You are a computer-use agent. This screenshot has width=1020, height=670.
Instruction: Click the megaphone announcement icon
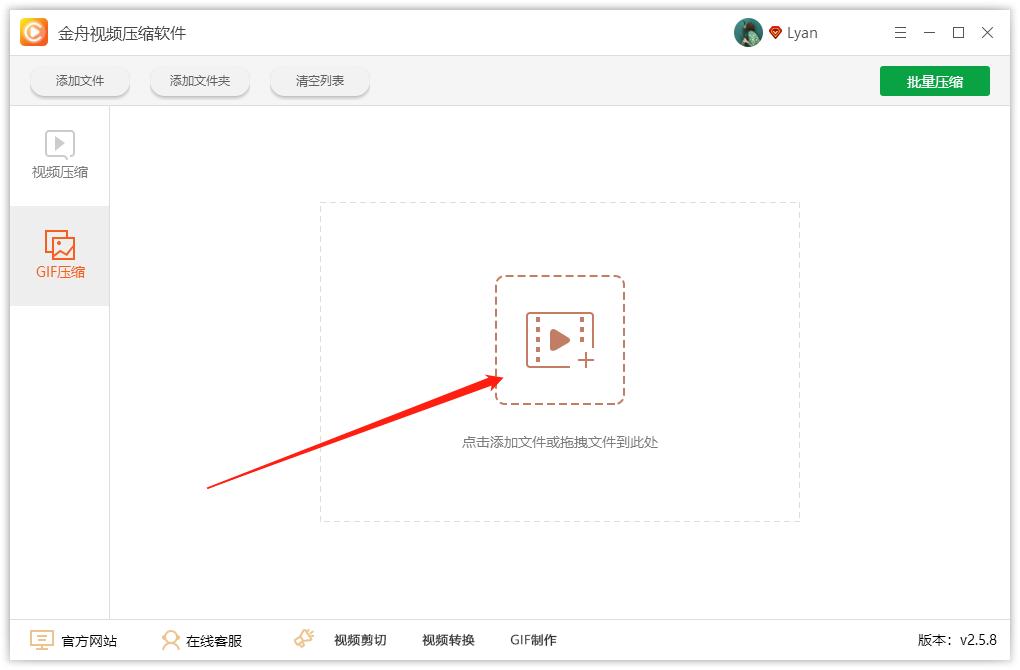tap(304, 639)
